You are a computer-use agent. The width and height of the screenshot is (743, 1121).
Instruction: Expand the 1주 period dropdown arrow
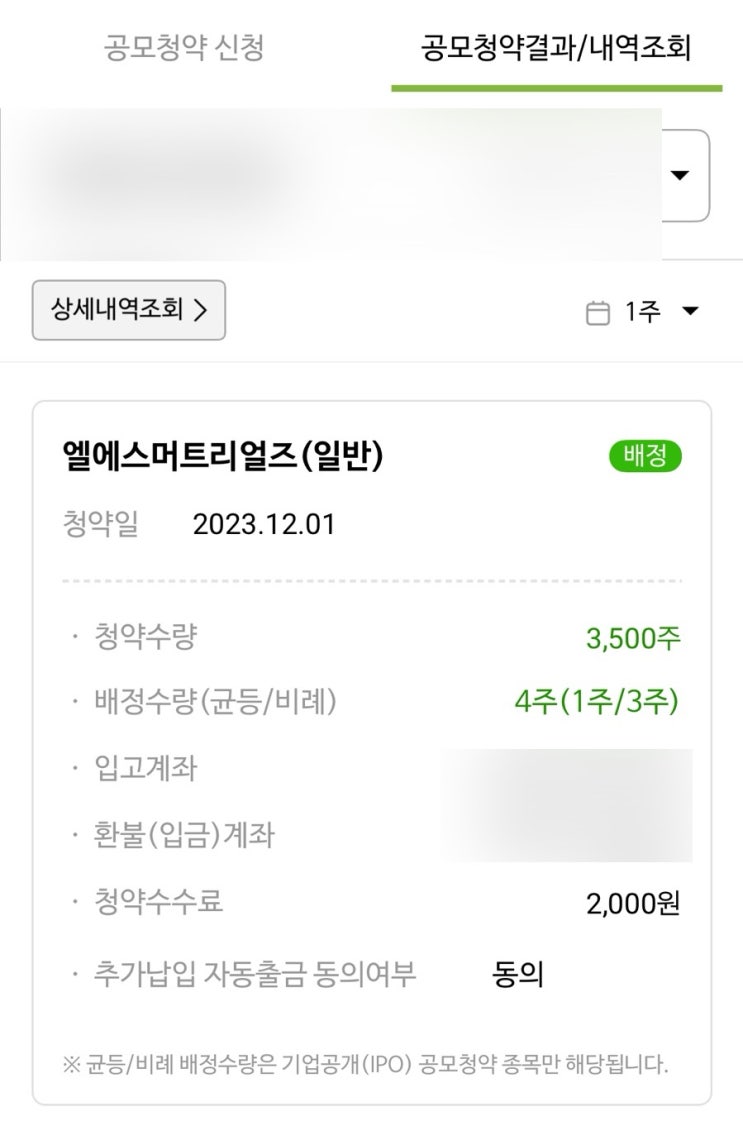[x=690, y=311]
